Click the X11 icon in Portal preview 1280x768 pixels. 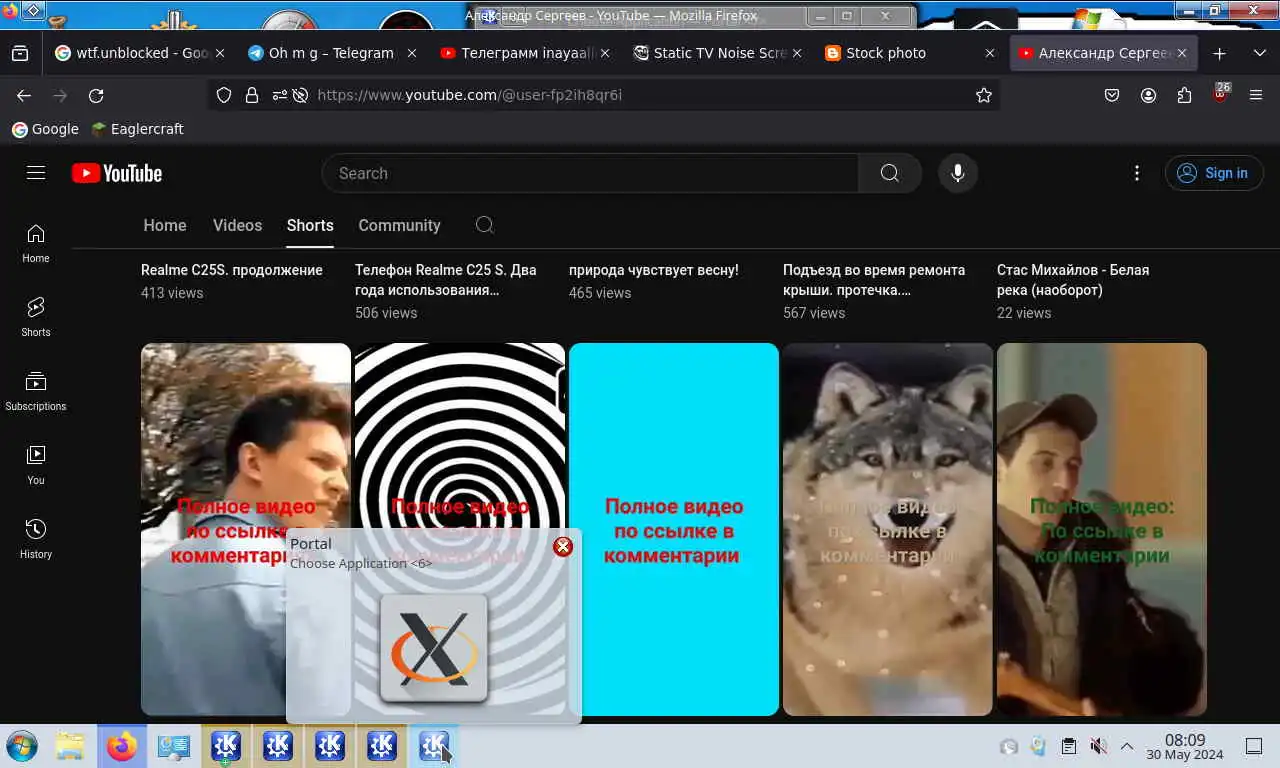pyautogui.click(x=433, y=648)
